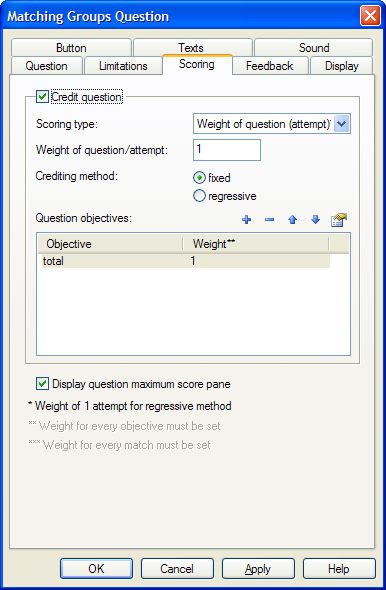Viewport: 386px width, 590px height.
Task: Open the objective properties icon
Action: pyautogui.click(x=339, y=220)
